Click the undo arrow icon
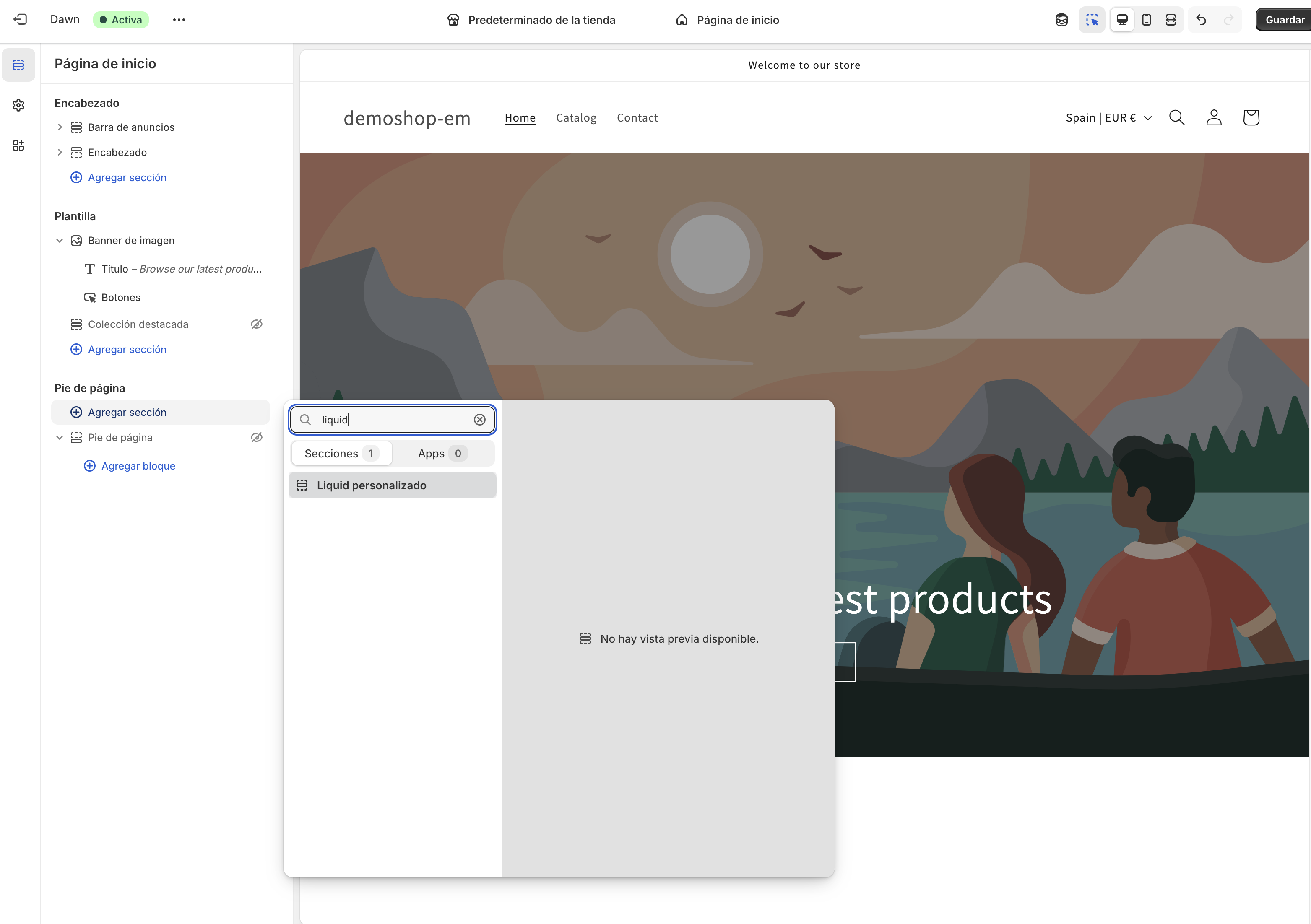Image resolution: width=1311 pixels, height=924 pixels. click(1201, 20)
